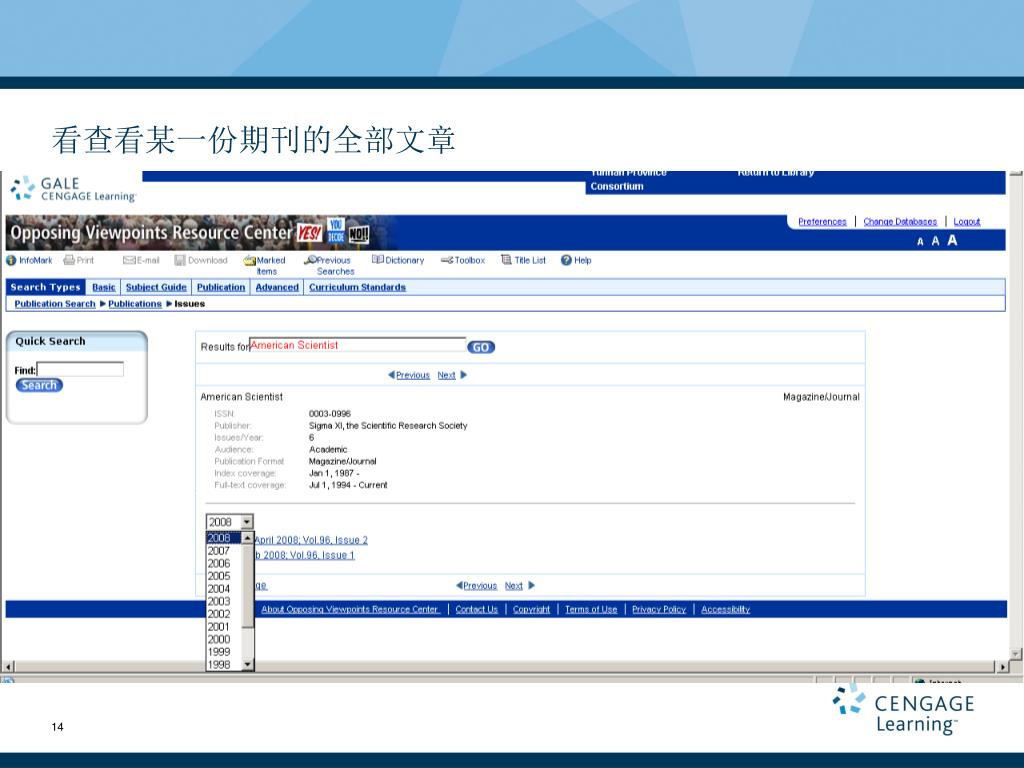
Task: Go to Publication Search breadcrumb
Action: pyautogui.click(x=55, y=304)
